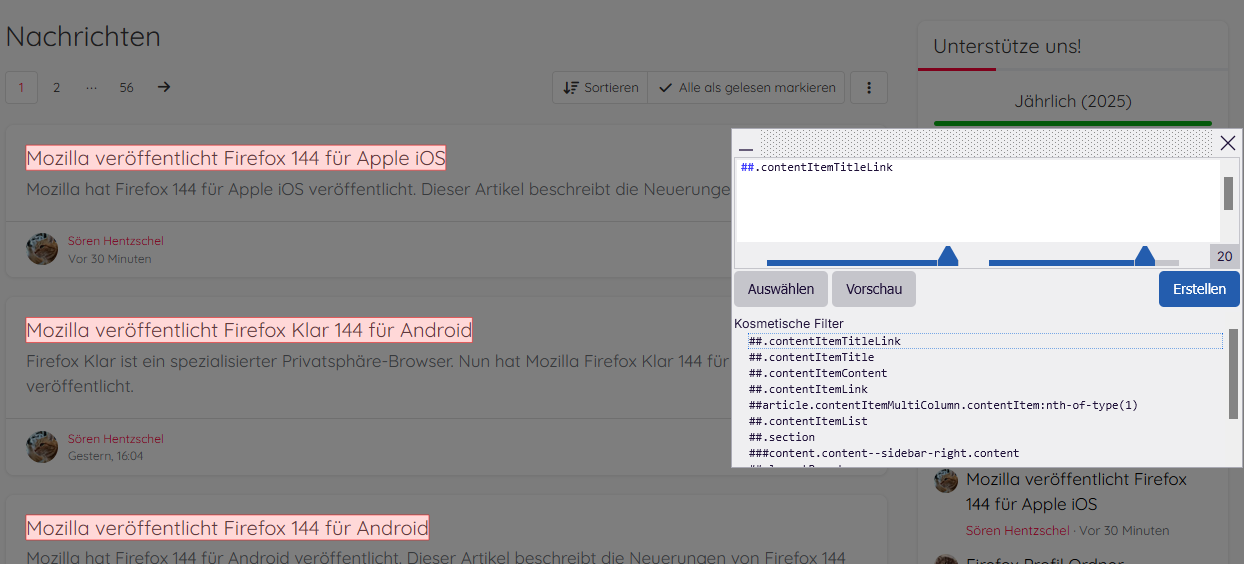Mark all as read with Alle als gelesen markieren
Viewport: 1244px width, 564px height.
[x=747, y=87]
